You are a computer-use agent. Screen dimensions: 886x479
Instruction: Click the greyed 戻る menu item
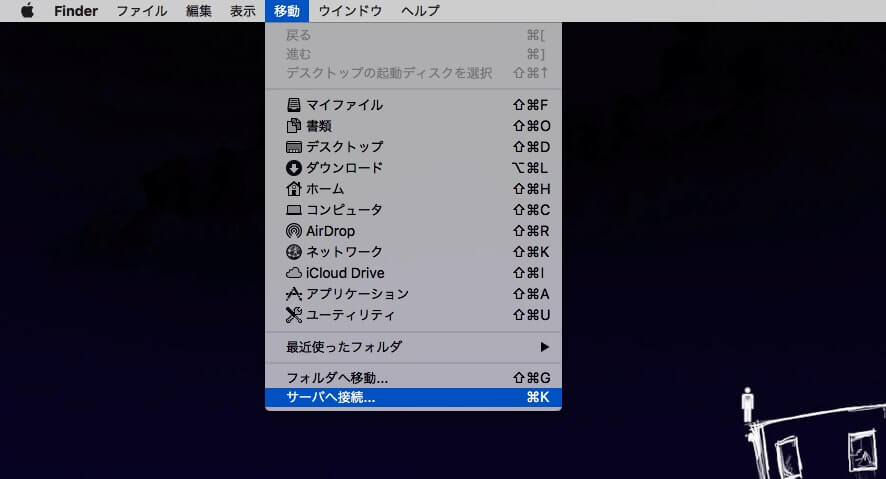click(x=413, y=35)
